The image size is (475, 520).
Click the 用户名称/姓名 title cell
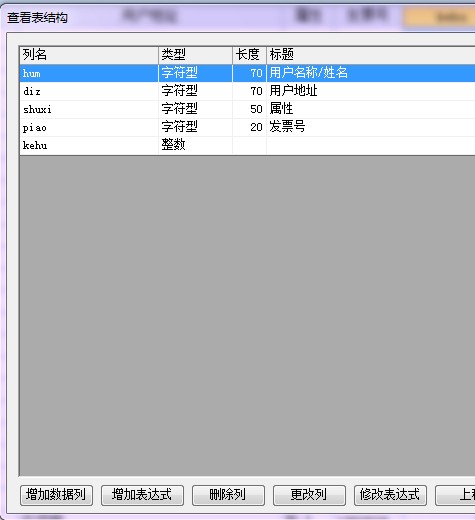click(371, 73)
